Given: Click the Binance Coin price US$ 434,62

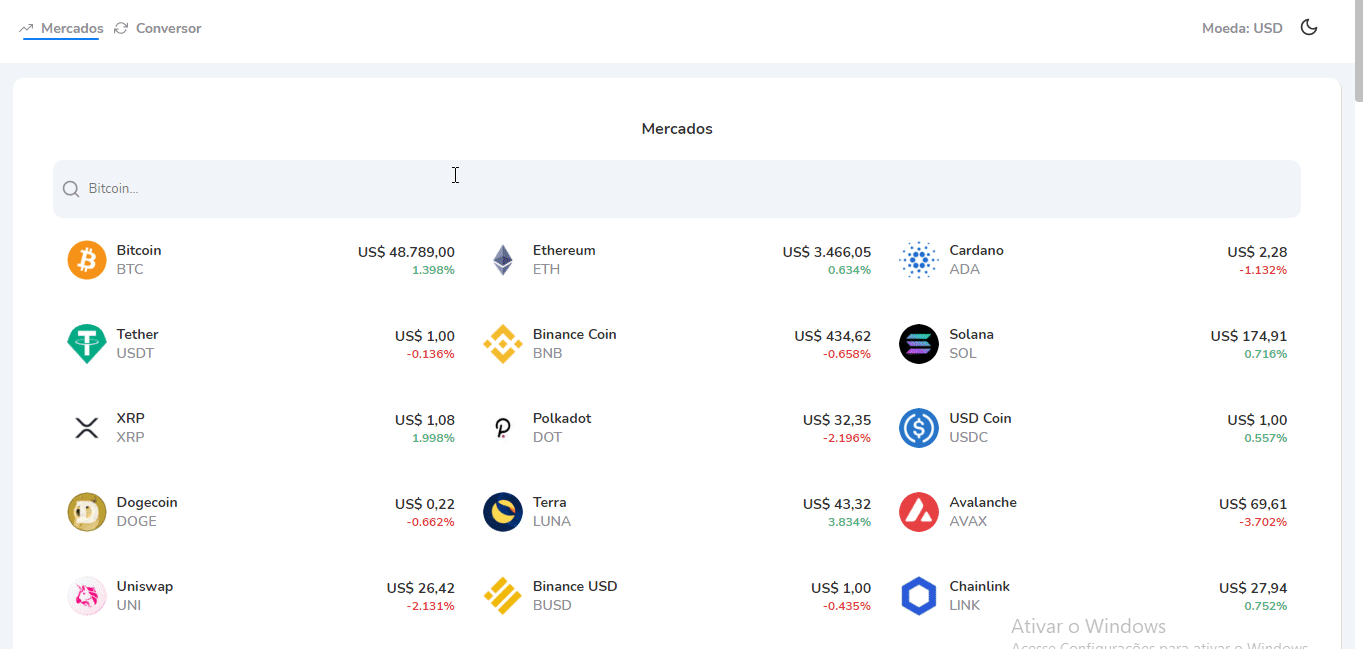Looking at the screenshot, I should [x=832, y=336].
